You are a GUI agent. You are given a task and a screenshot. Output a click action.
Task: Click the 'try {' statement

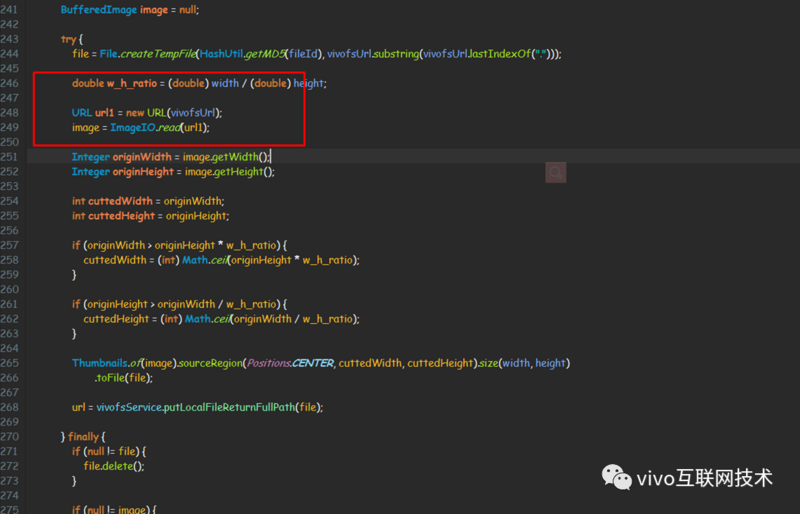[x=72, y=39]
